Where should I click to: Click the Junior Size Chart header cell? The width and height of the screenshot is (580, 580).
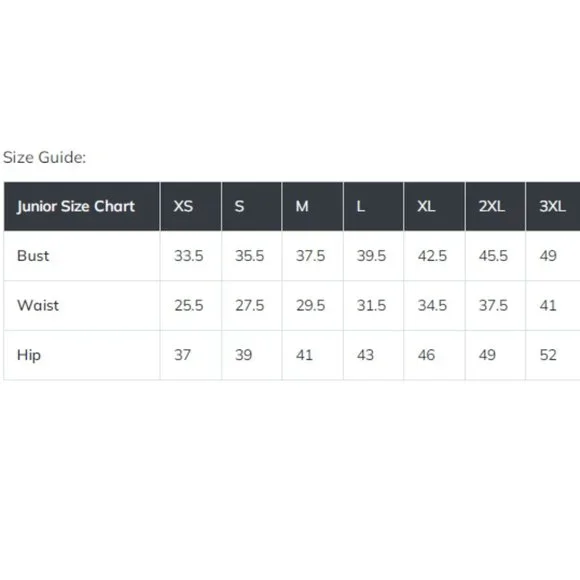click(x=82, y=206)
